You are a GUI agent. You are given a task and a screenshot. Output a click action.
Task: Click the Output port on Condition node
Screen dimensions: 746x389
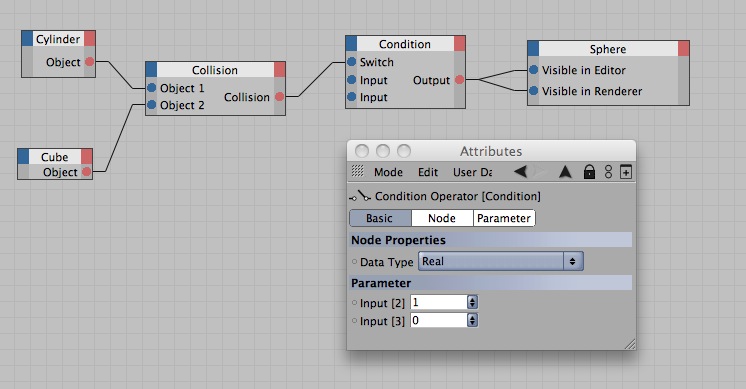click(x=459, y=80)
